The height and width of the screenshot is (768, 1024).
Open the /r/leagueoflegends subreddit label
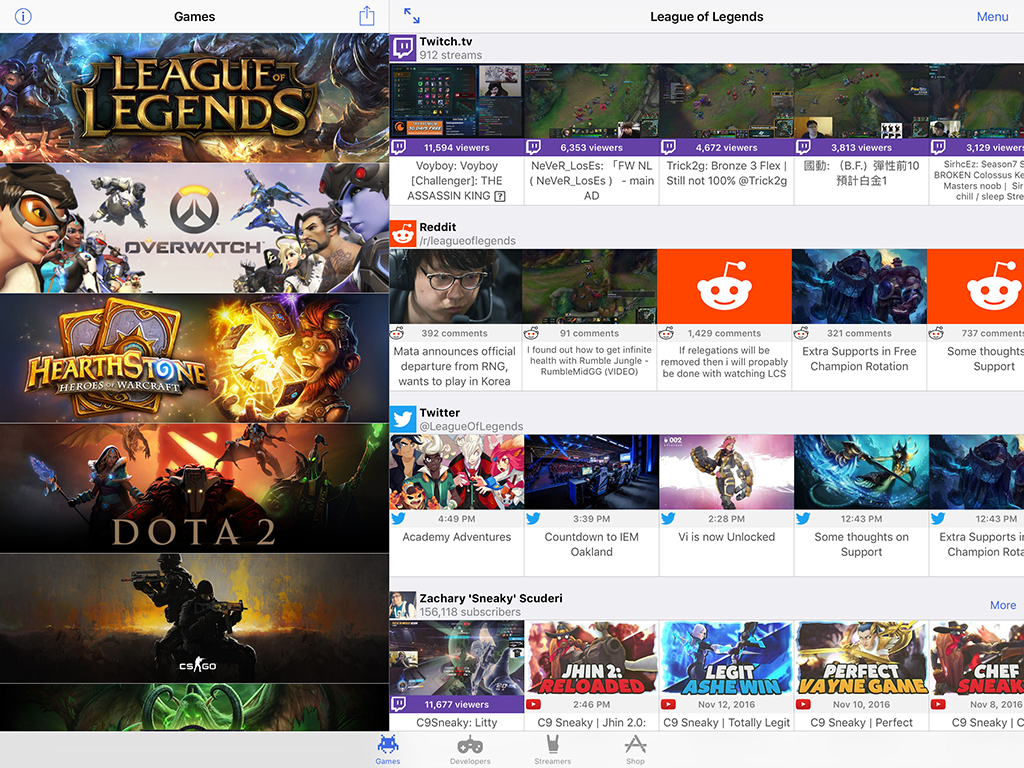pyautogui.click(x=468, y=241)
